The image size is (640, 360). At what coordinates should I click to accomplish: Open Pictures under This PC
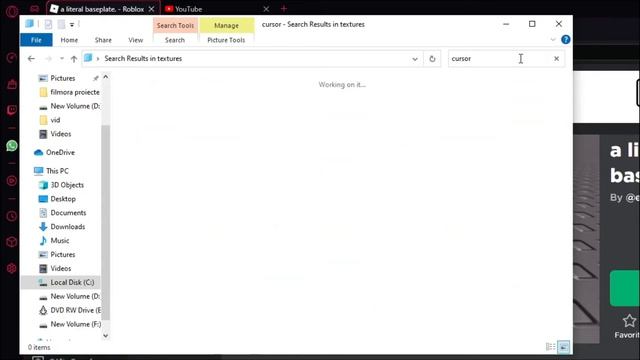point(62,254)
